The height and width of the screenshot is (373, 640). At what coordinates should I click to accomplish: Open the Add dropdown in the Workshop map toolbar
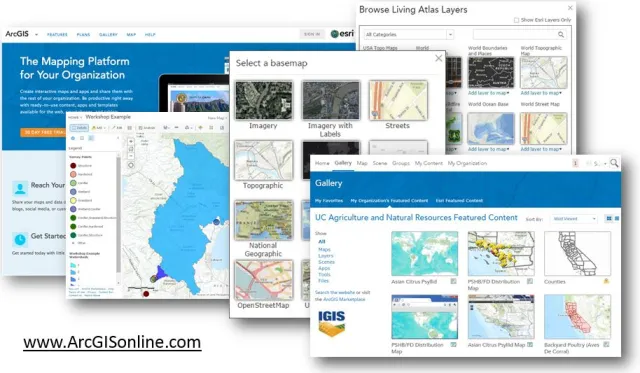pos(99,128)
